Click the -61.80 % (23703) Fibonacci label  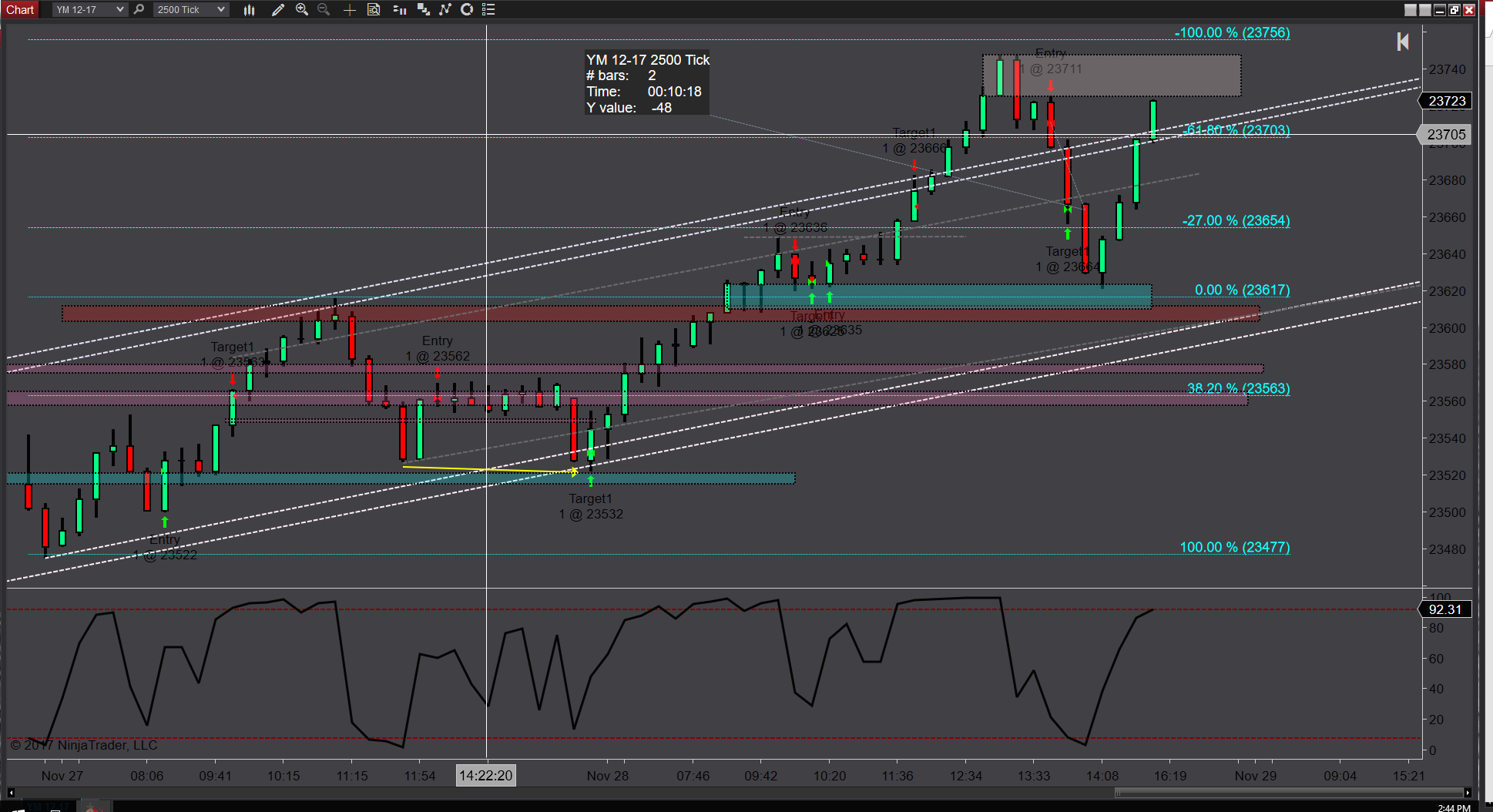[1236, 130]
